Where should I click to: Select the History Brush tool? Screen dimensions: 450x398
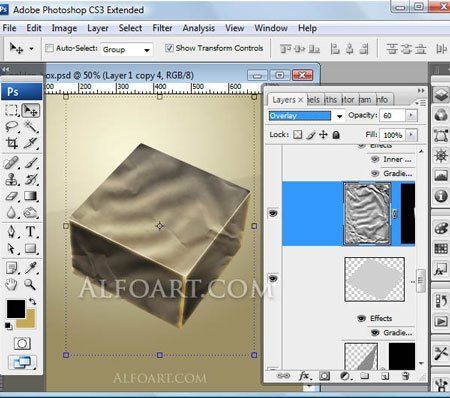[30, 179]
